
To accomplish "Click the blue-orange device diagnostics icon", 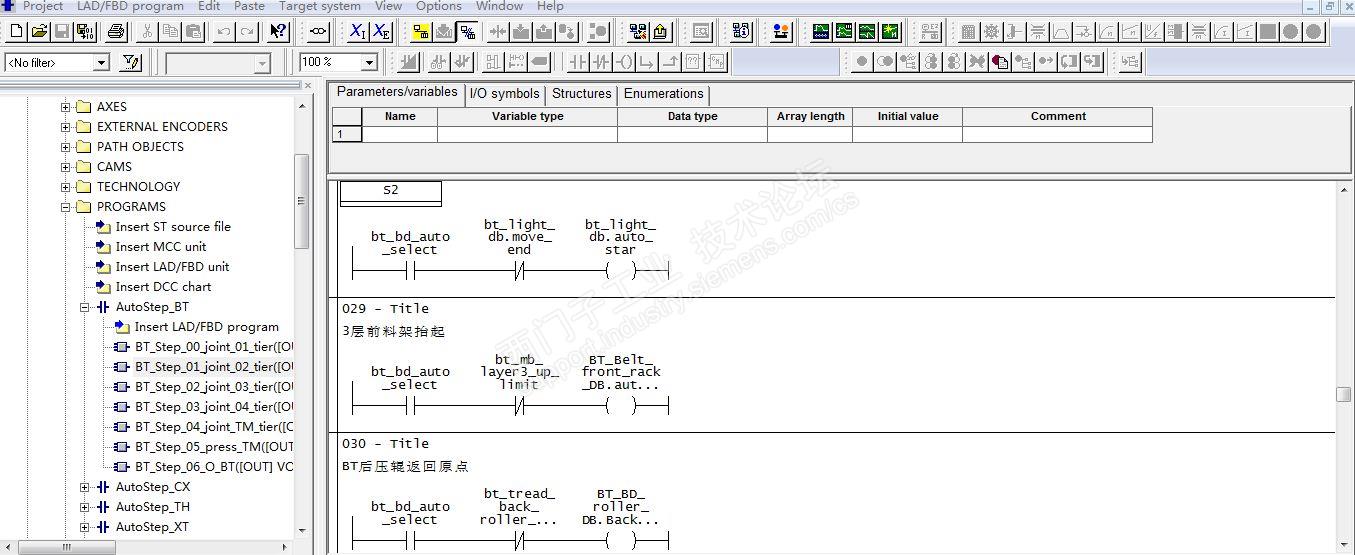I will (x=781, y=32).
